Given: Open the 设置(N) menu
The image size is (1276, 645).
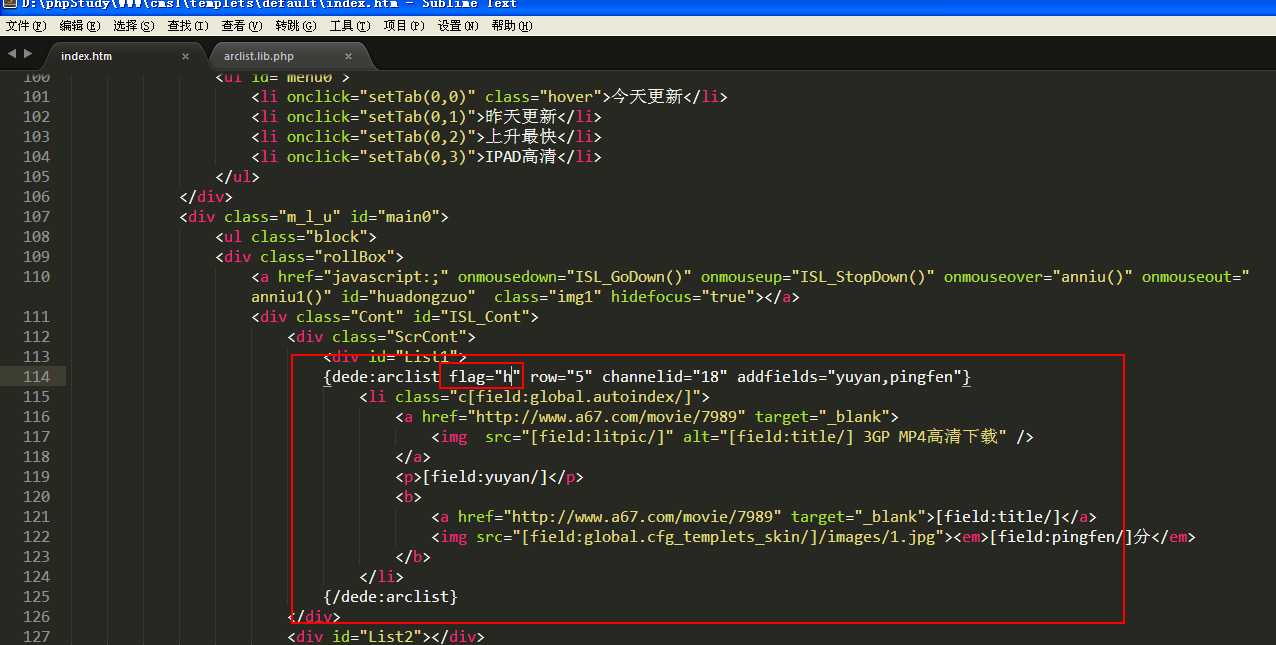Looking at the screenshot, I should pos(458,26).
